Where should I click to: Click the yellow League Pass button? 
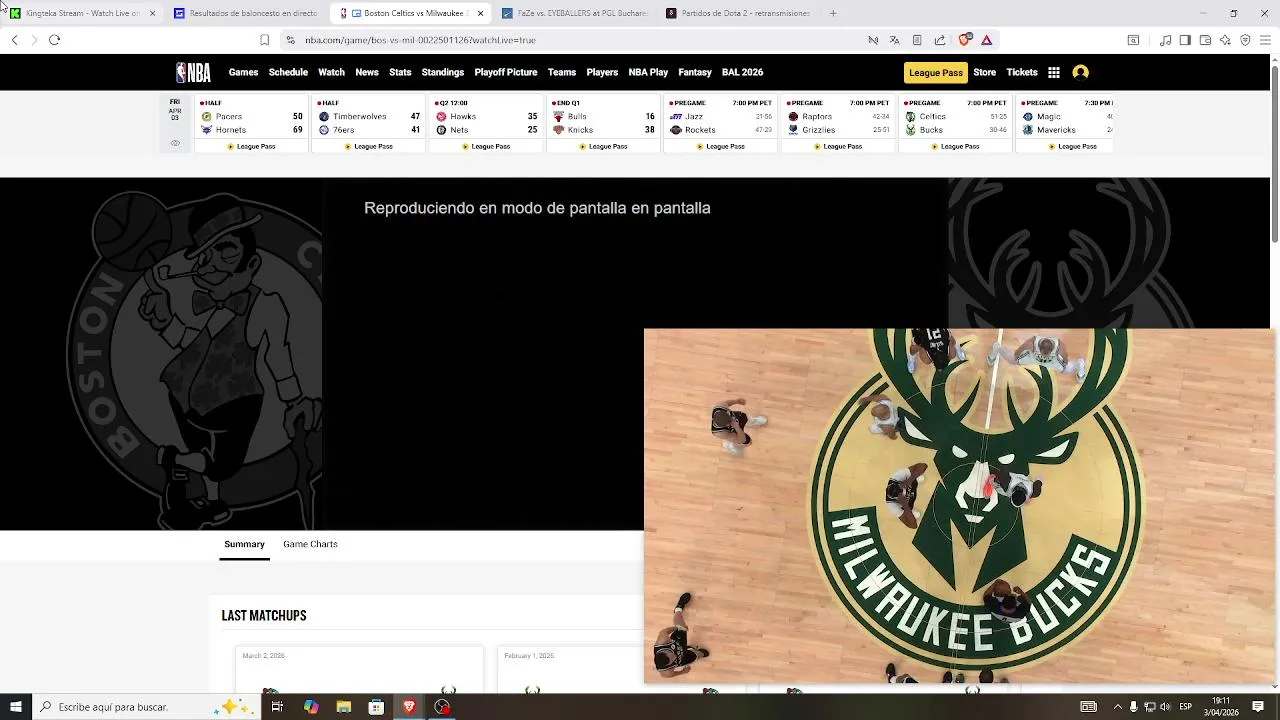pos(936,72)
